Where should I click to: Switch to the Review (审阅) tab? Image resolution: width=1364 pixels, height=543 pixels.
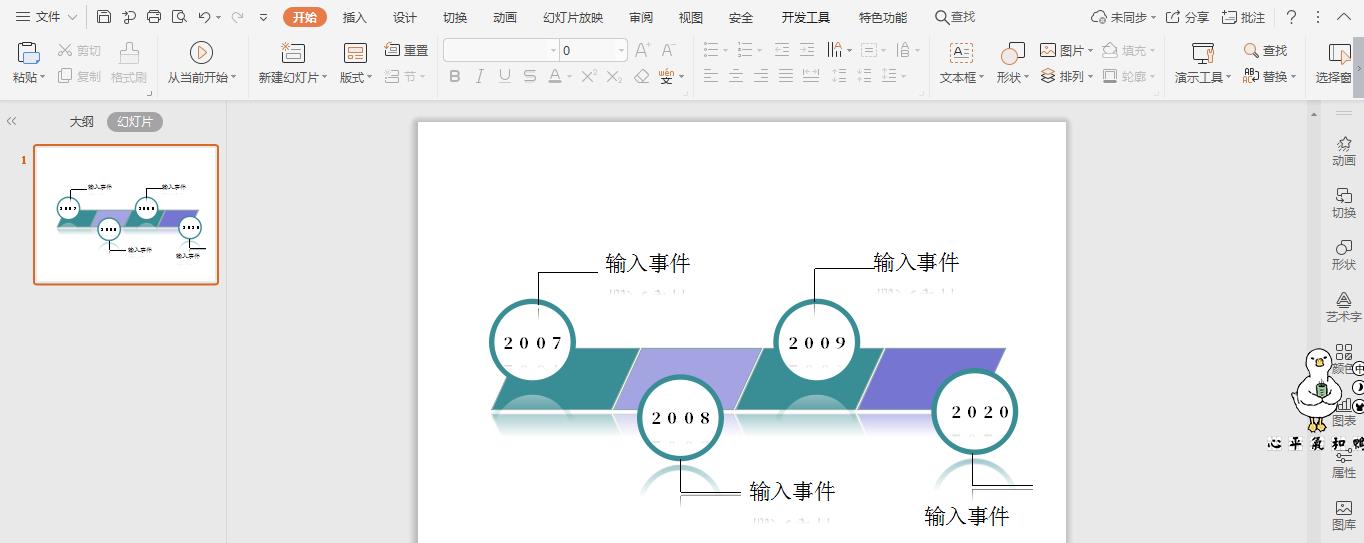pyautogui.click(x=641, y=17)
